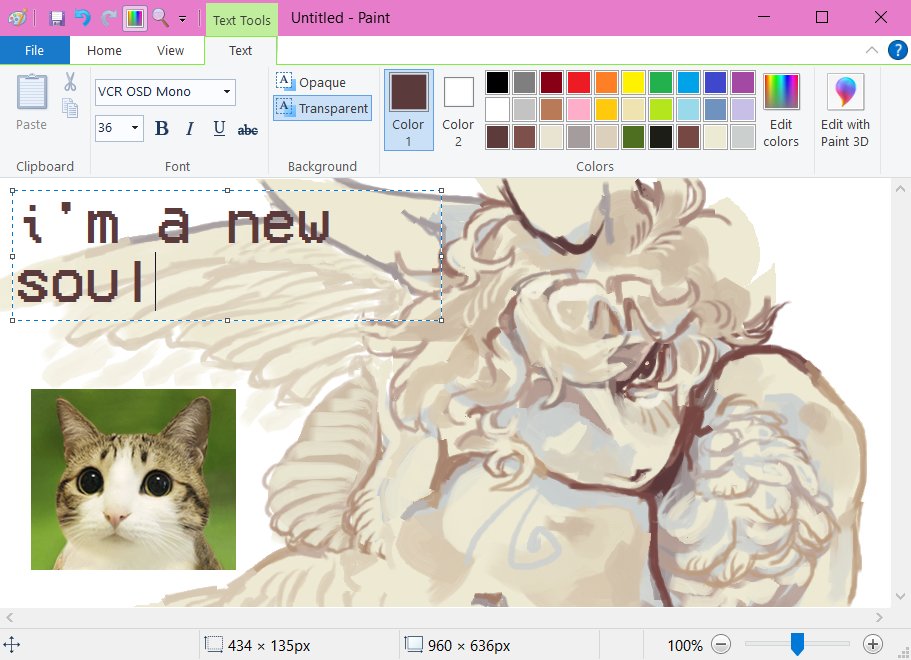911x660 pixels.
Task: Click the Paint application icon in title bar
Action: (x=16, y=19)
